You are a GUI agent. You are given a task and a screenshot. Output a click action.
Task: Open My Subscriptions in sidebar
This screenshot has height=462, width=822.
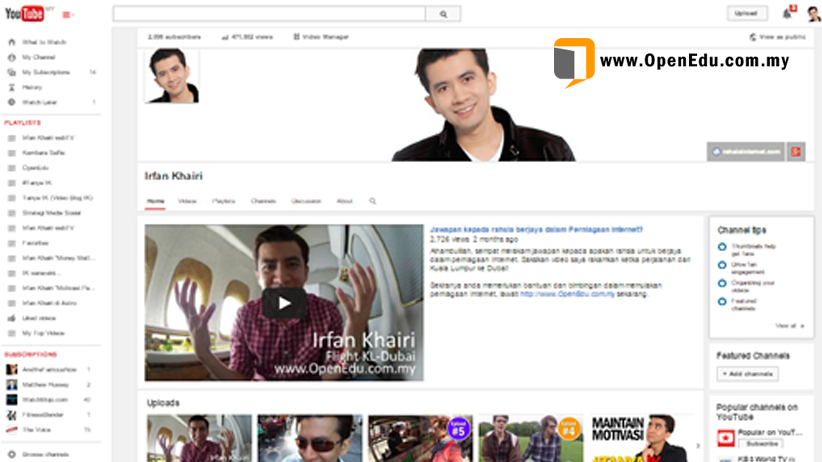point(46,72)
